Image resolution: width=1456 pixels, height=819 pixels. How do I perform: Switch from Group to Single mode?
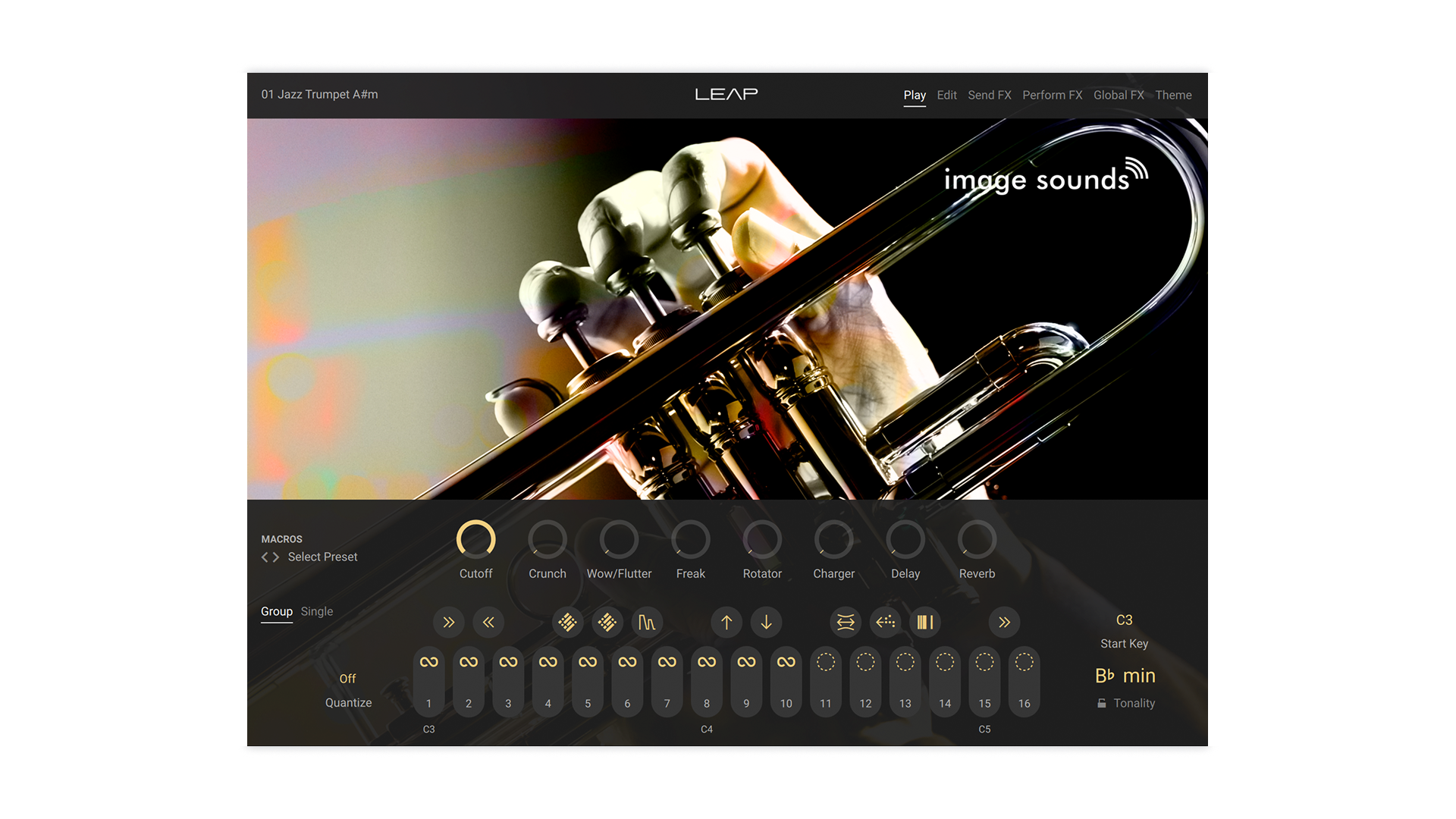pos(316,611)
